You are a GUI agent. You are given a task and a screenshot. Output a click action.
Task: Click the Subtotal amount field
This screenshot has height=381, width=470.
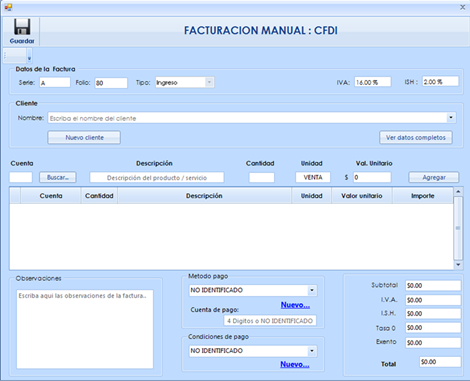click(x=433, y=286)
